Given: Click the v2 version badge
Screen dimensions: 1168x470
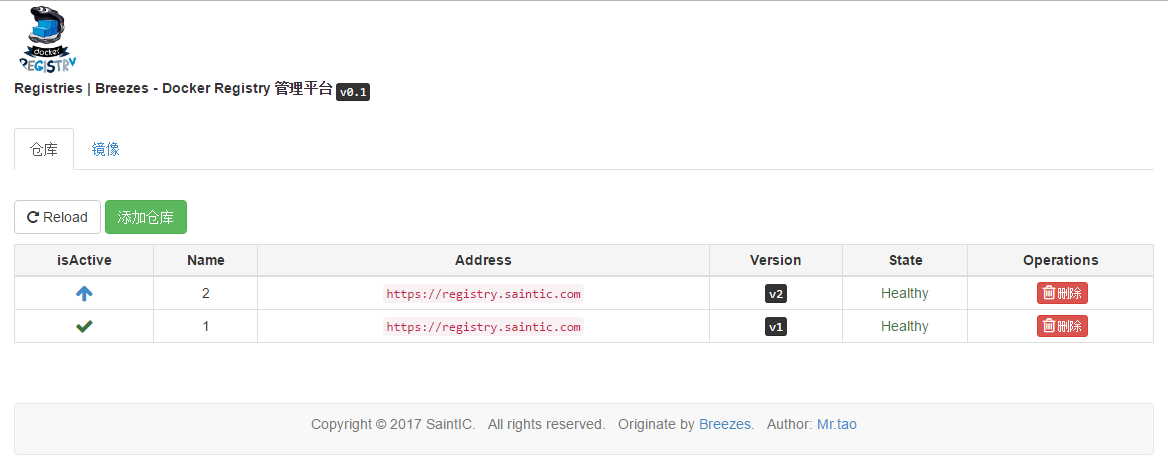Looking at the screenshot, I should click(775, 293).
